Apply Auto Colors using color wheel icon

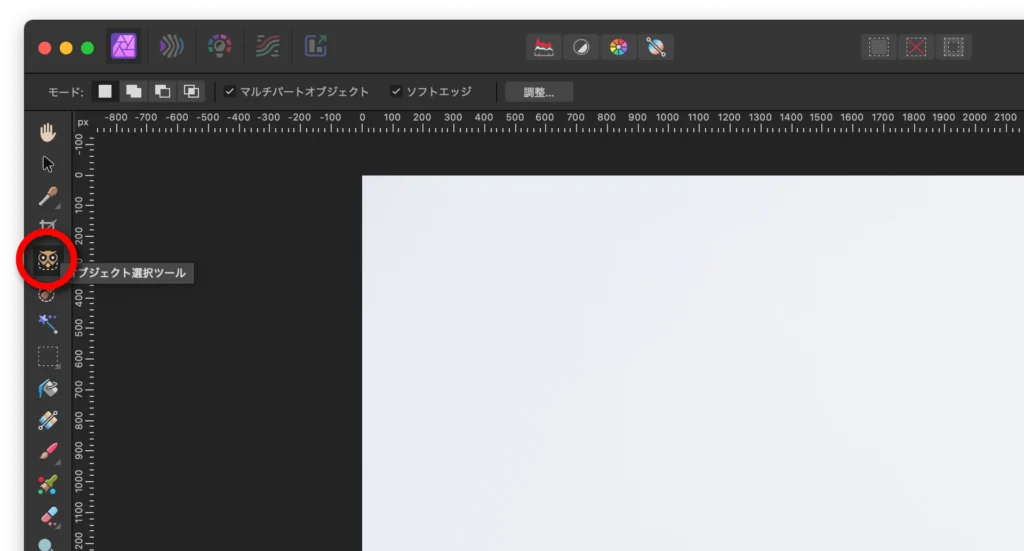(619, 47)
